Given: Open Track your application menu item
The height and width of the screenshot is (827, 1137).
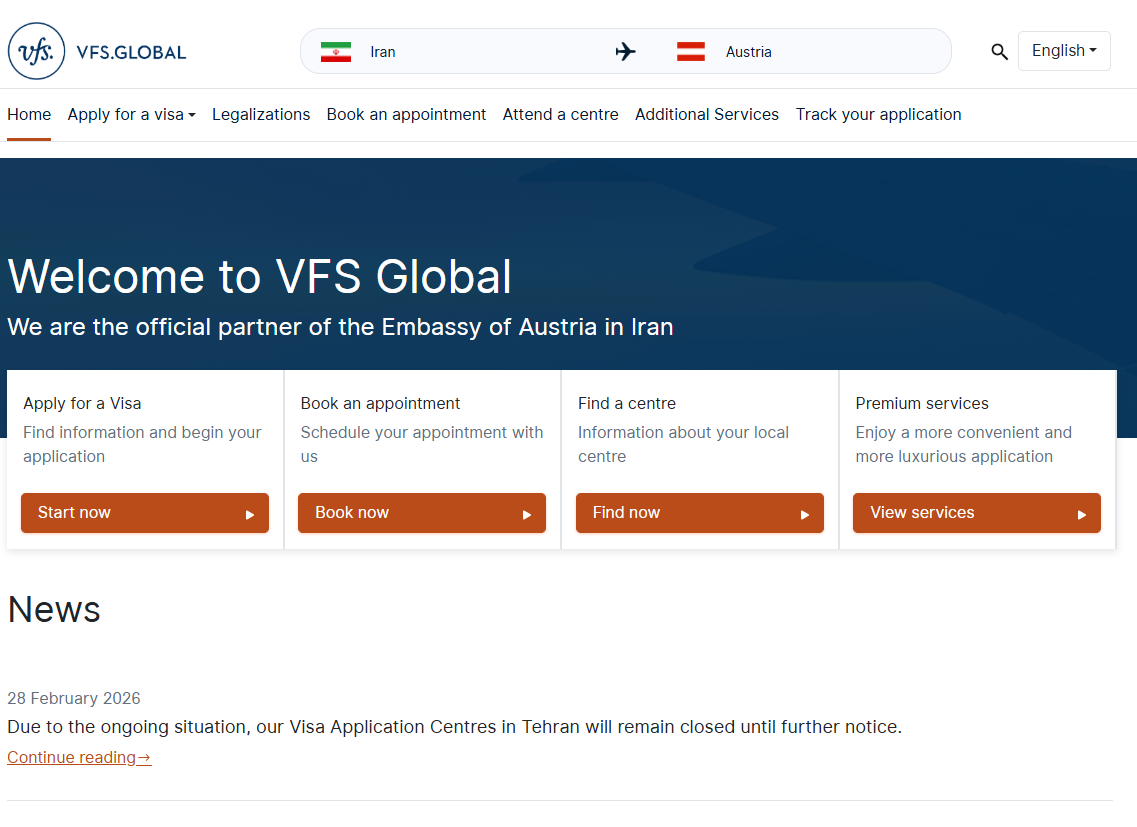Looking at the screenshot, I should [878, 115].
